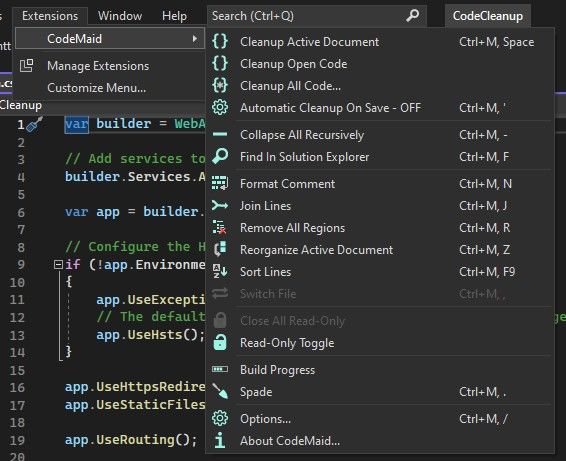The width and height of the screenshot is (566, 461).
Task: Click the Spade shovel icon
Action: coord(220,391)
